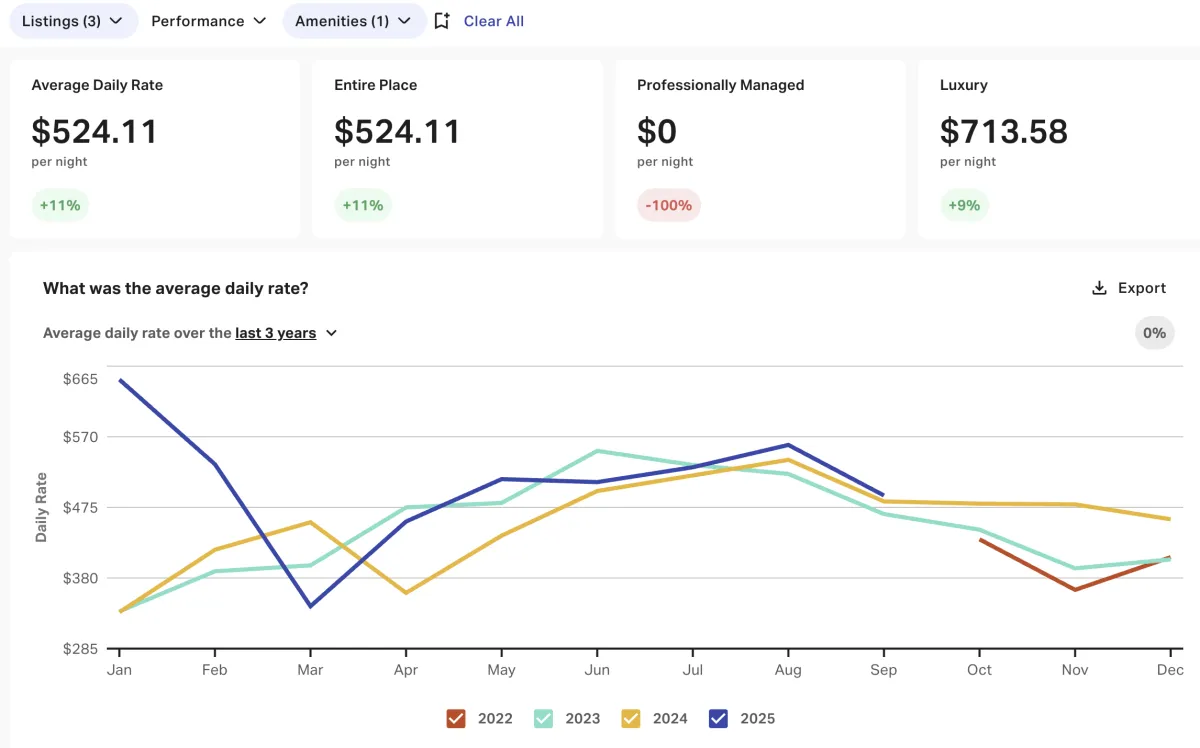
Task: Click the save filter bookmark icon
Action: coord(442,21)
